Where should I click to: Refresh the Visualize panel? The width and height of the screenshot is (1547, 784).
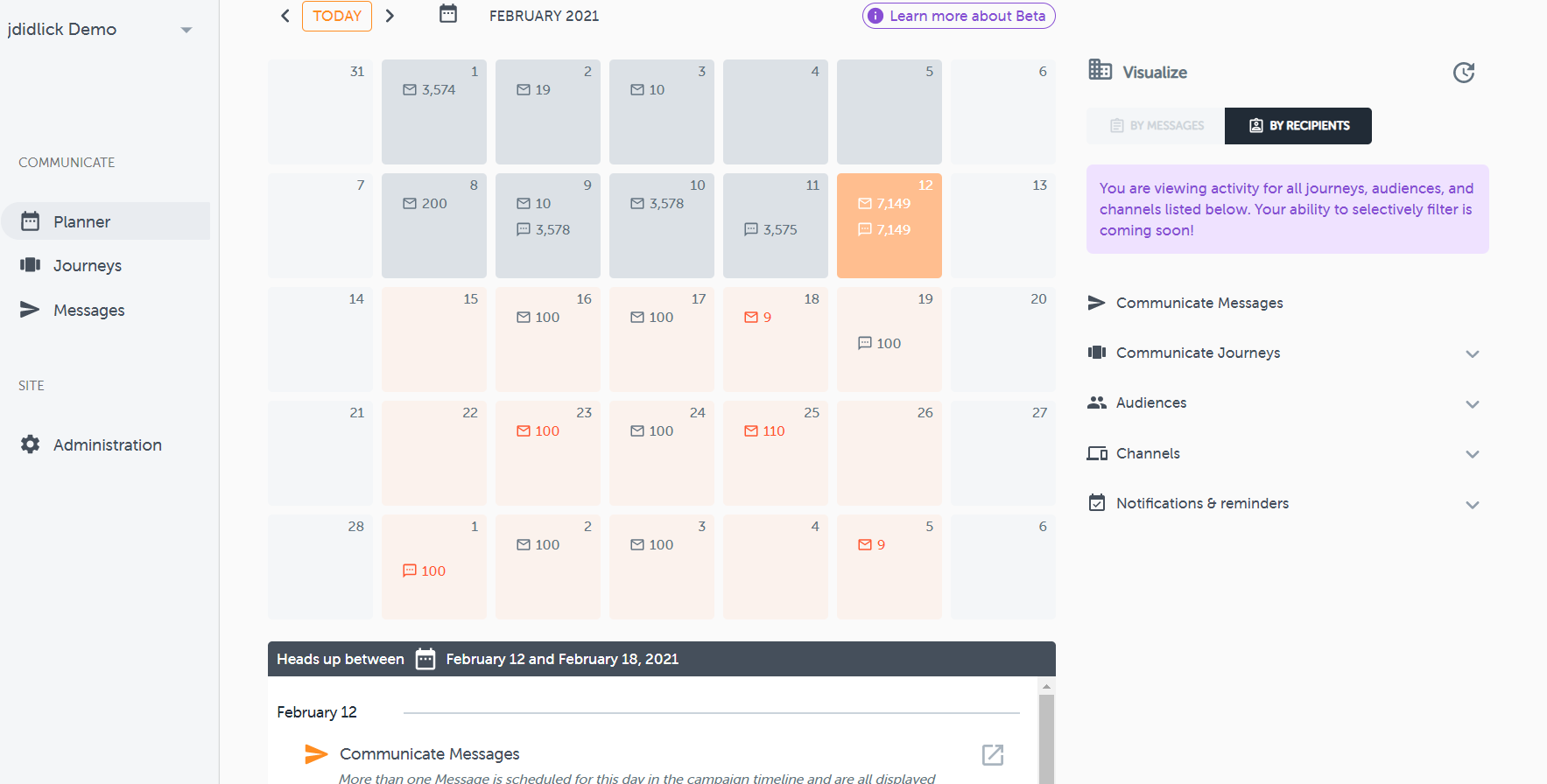point(1465,73)
